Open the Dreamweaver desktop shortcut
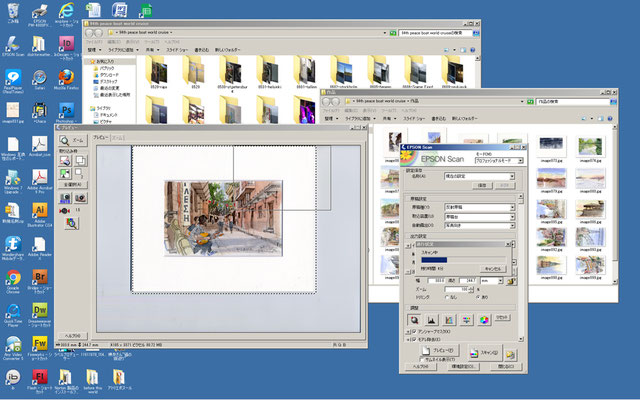The height and width of the screenshot is (400, 640). point(40,315)
